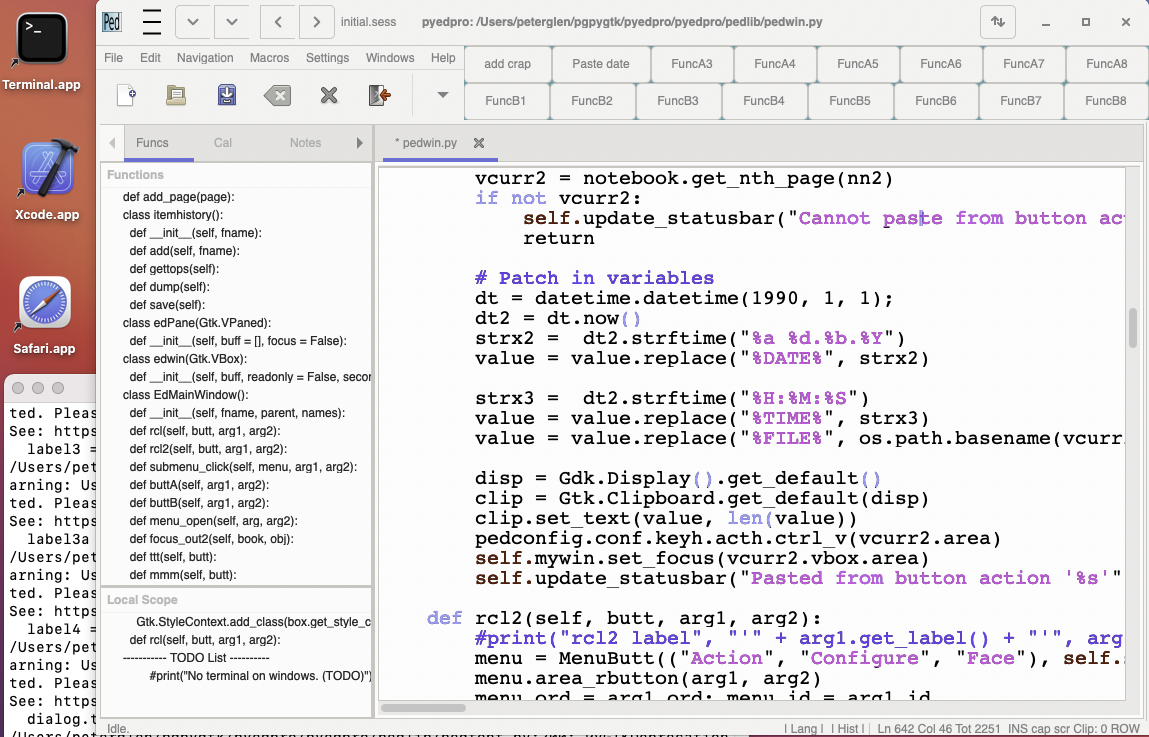The width and height of the screenshot is (1149, 737).
Task: Open the hamburger menu in title bar
Action: [151, 21]
